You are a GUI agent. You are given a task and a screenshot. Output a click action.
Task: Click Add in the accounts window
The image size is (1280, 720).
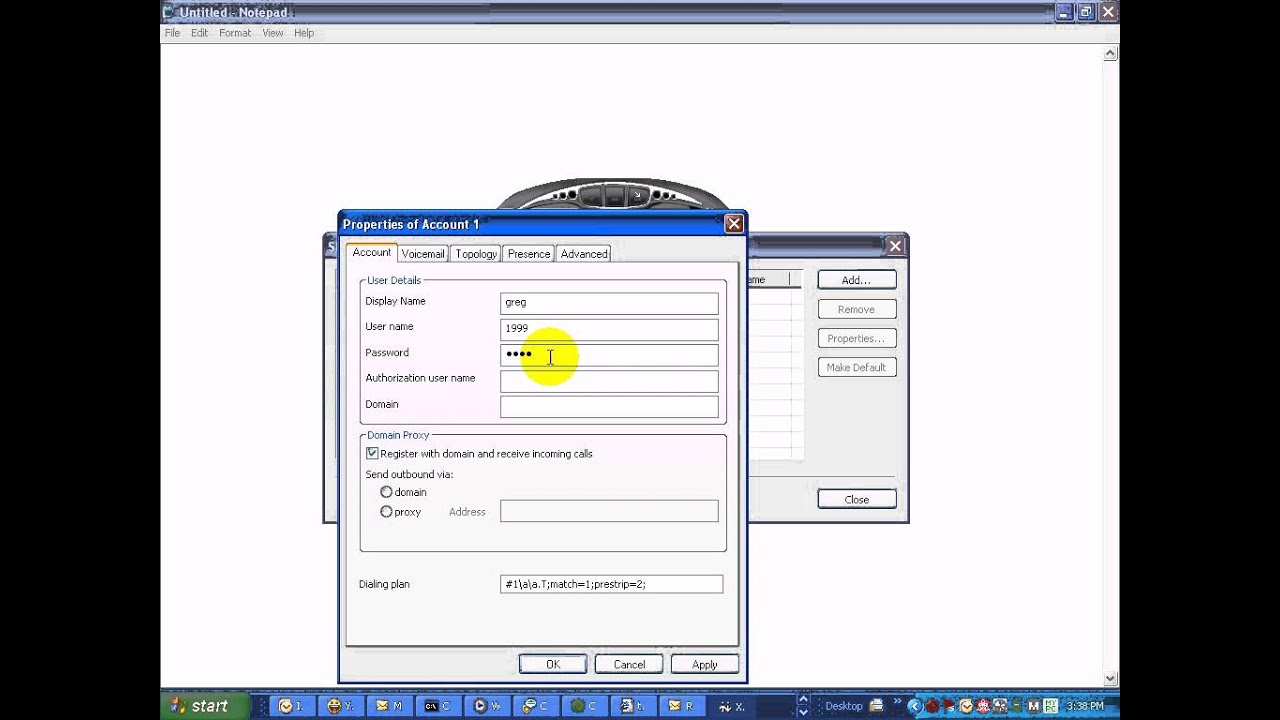(857, 280)
